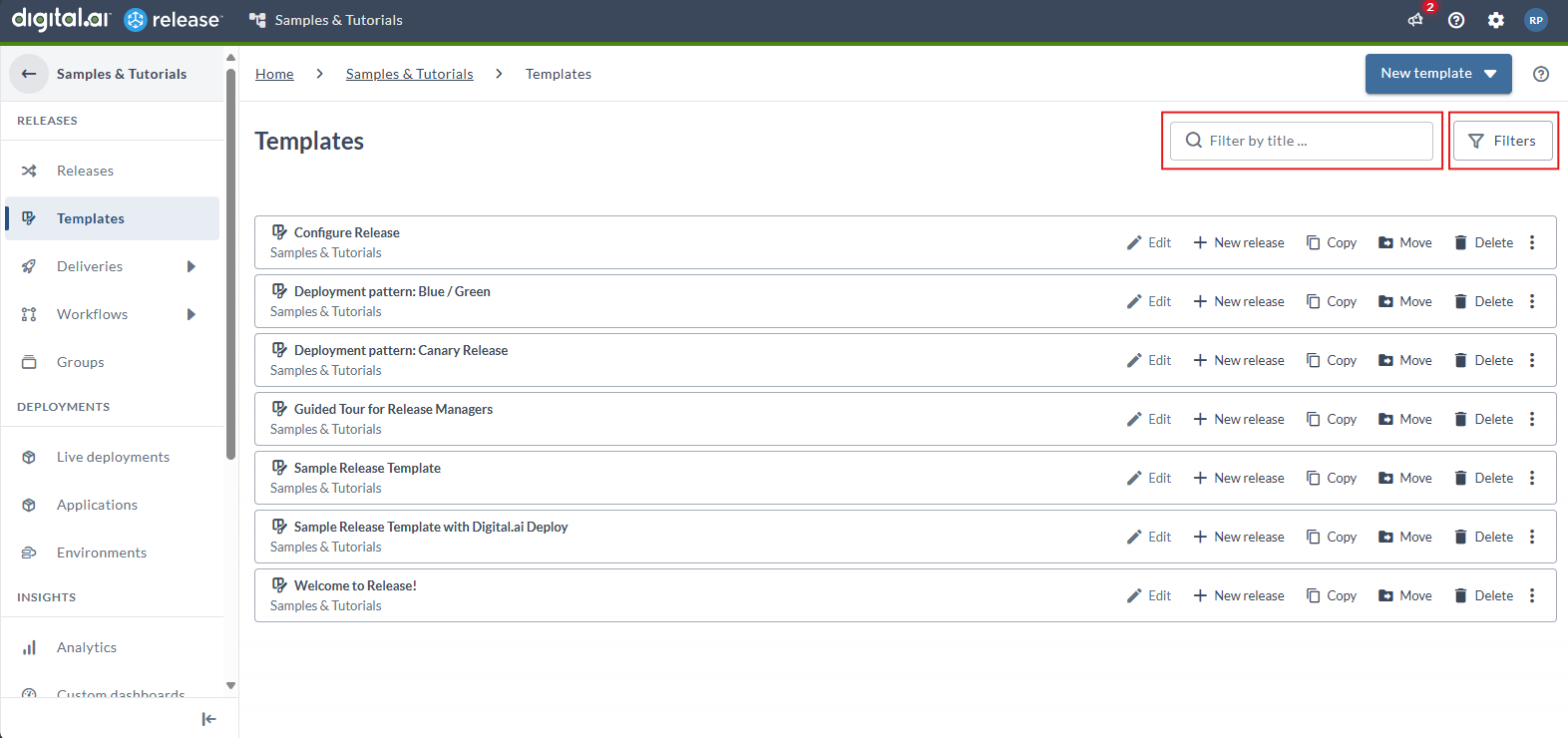Viewport: 1568px width, 738px height.
Task: Edit Sample Release Template with Digital.ai Deploy
Action: (1149, 537)
